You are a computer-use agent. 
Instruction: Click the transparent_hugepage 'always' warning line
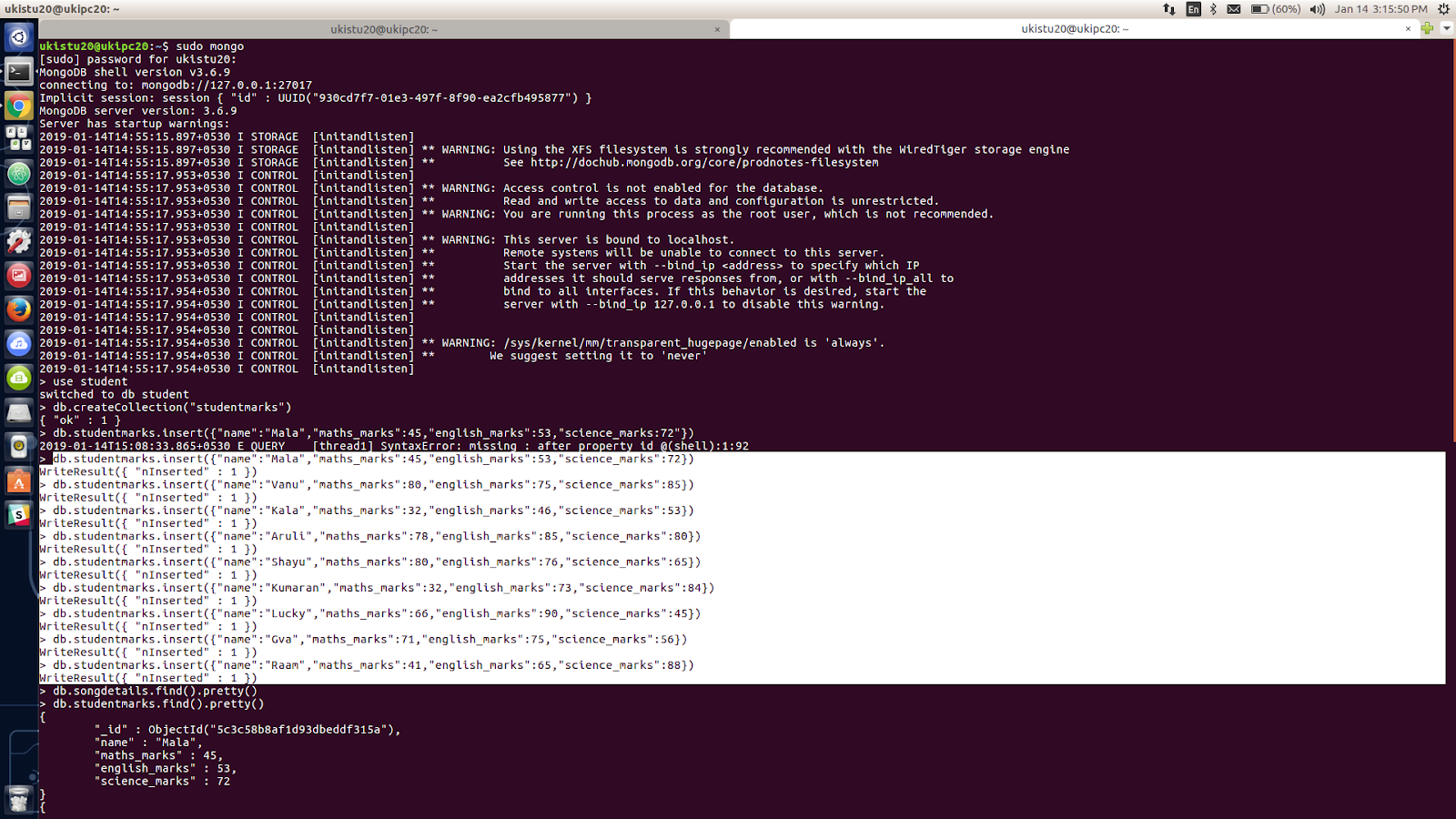pos(662,343)
